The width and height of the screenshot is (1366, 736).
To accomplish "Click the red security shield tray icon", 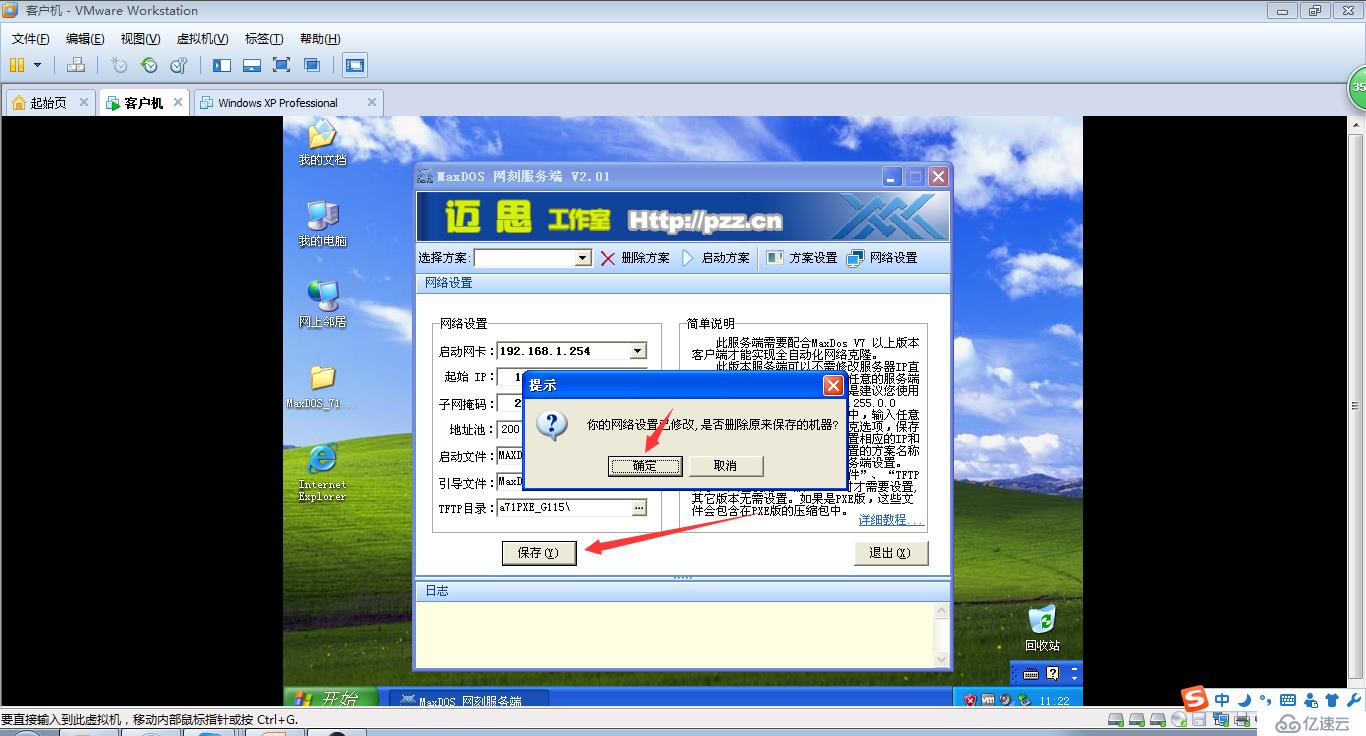I will (x=970, y=700).
